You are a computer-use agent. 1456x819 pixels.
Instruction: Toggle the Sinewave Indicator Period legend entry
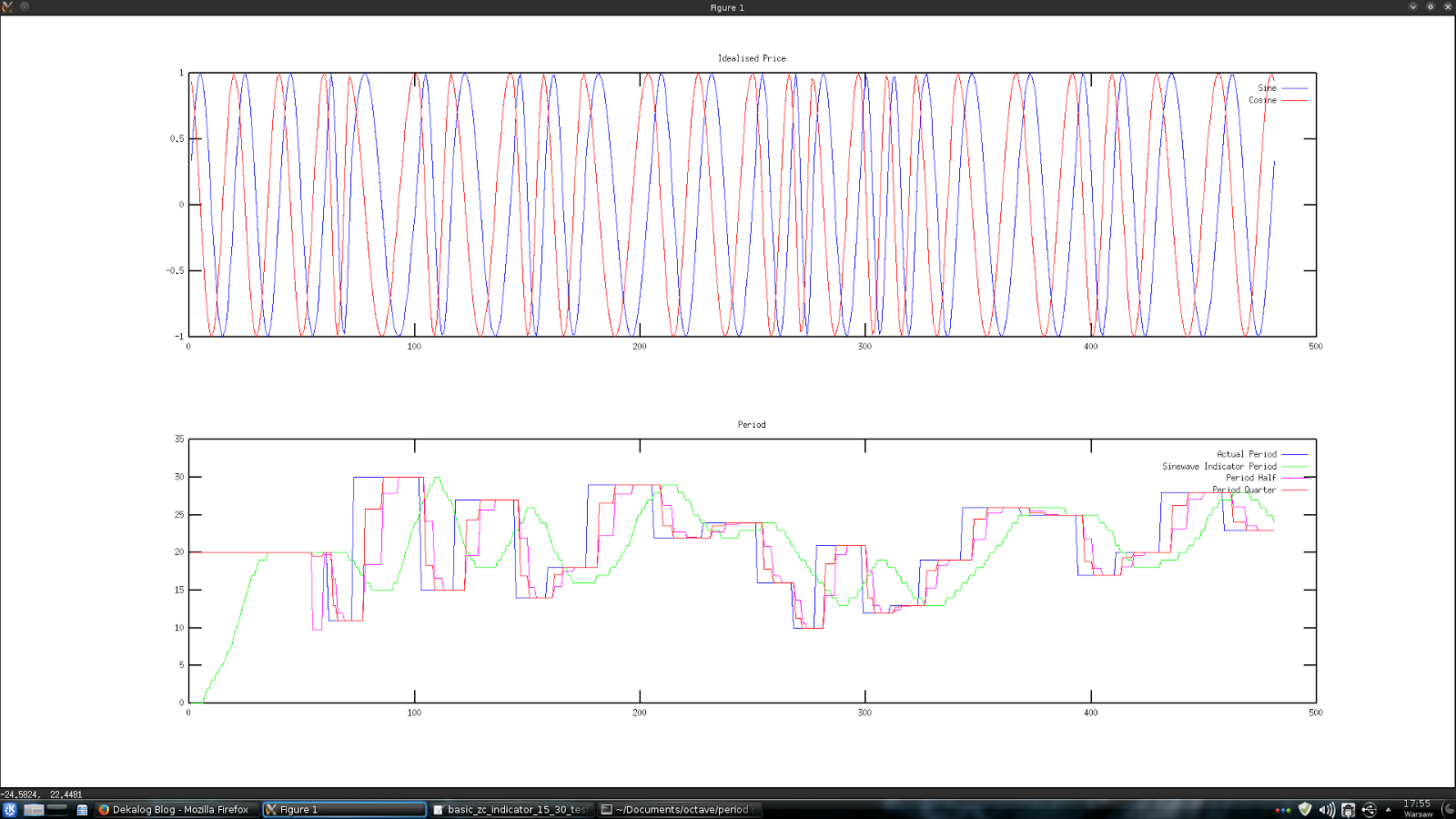tap(1219, 466)
